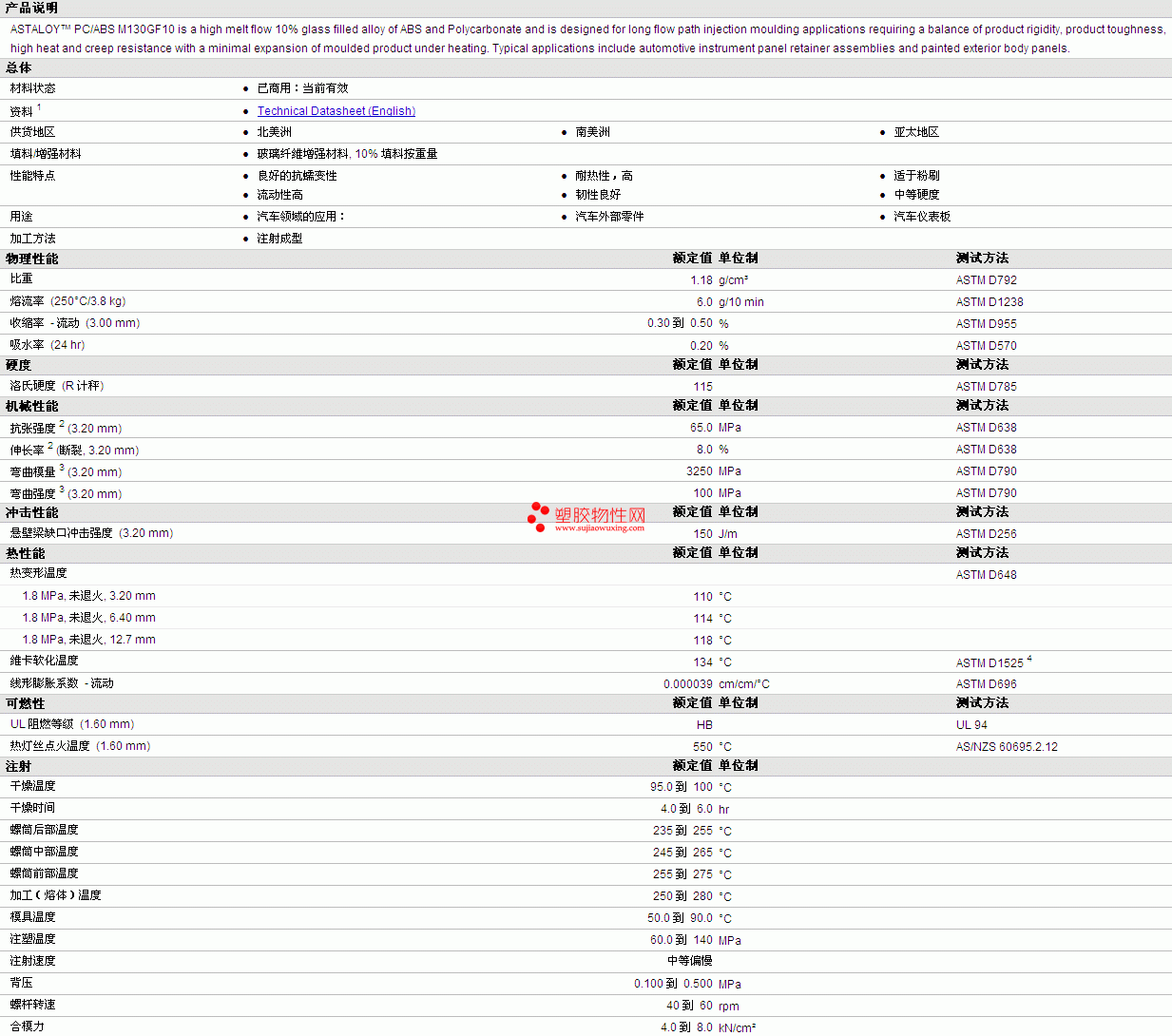Viewport: 1172px width, 1036px height.
Task: Click the "汽车仪表板" application
Action: (x=922, y=217)
